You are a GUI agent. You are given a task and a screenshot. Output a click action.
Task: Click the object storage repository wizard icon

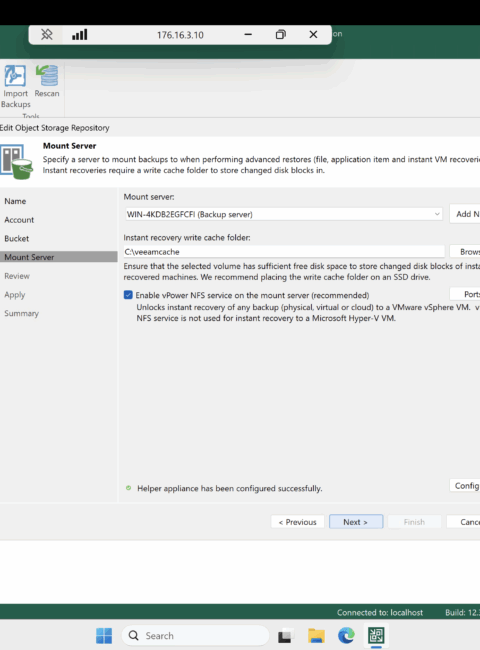17,161
